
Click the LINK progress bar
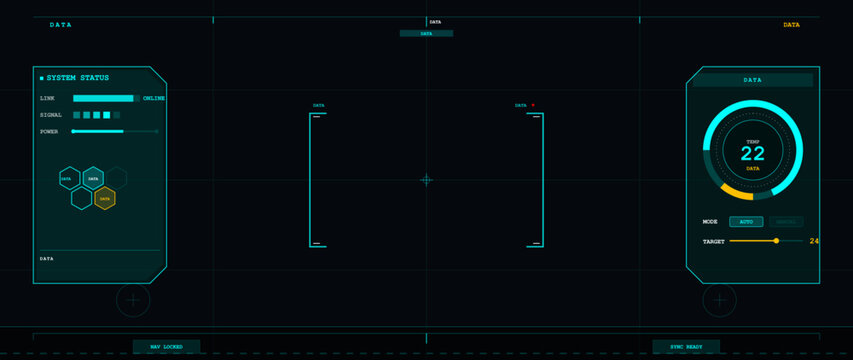(107, 98)
